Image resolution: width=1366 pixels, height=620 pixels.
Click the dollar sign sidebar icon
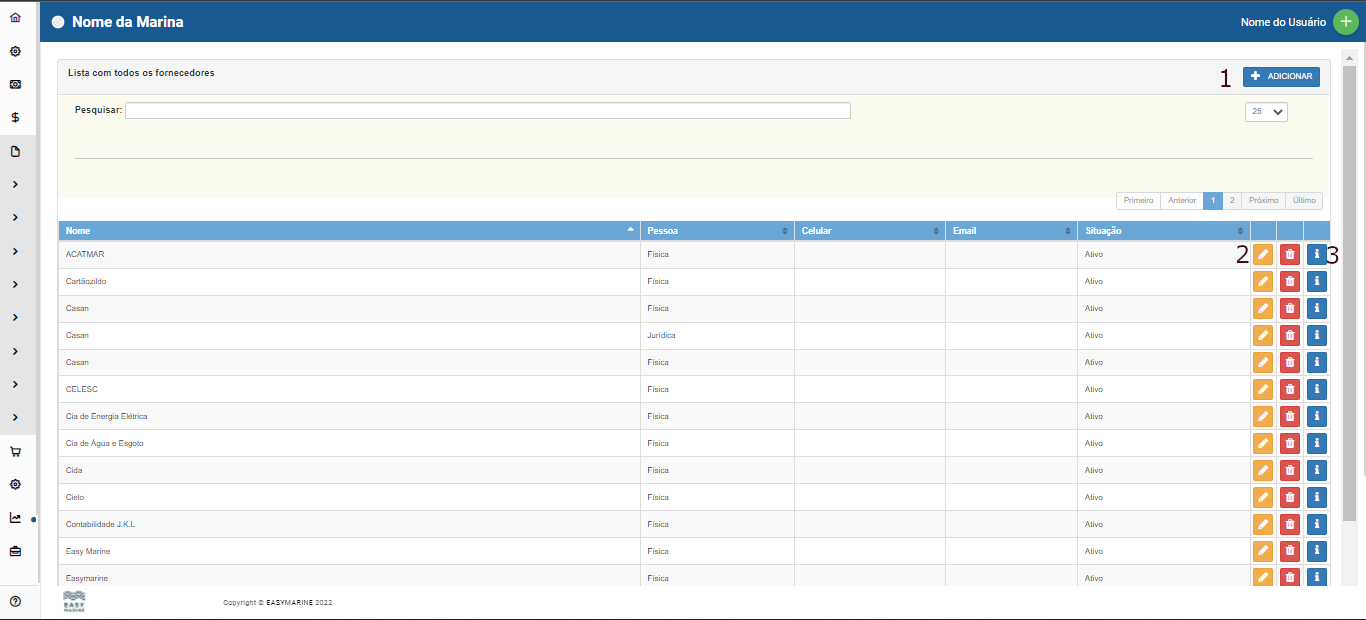pyautogui.click(x=15, y=117)
